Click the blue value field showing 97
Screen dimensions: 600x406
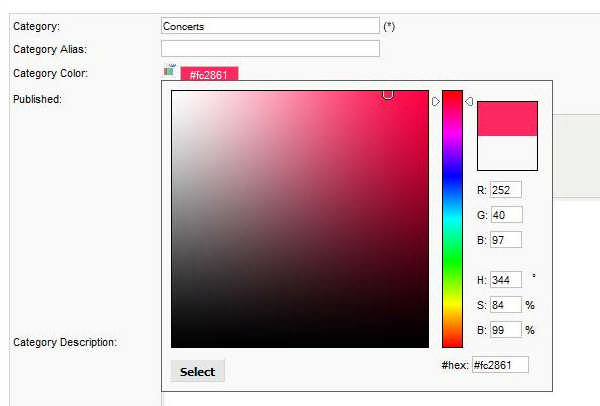coord(505,240)
